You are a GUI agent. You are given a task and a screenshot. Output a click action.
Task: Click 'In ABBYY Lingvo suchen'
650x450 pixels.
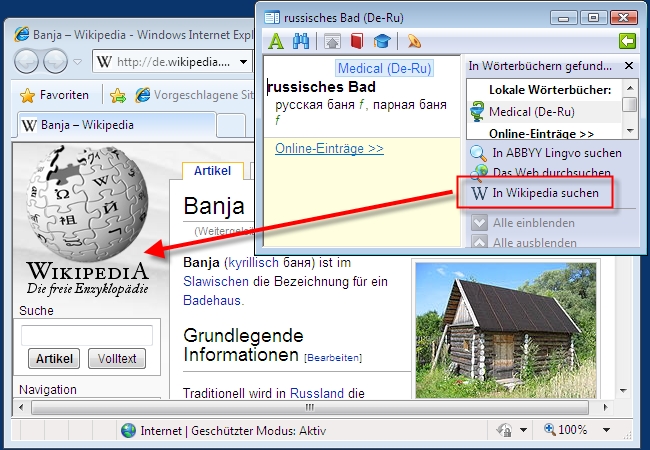pyautogui.click(x=546, y=153)
